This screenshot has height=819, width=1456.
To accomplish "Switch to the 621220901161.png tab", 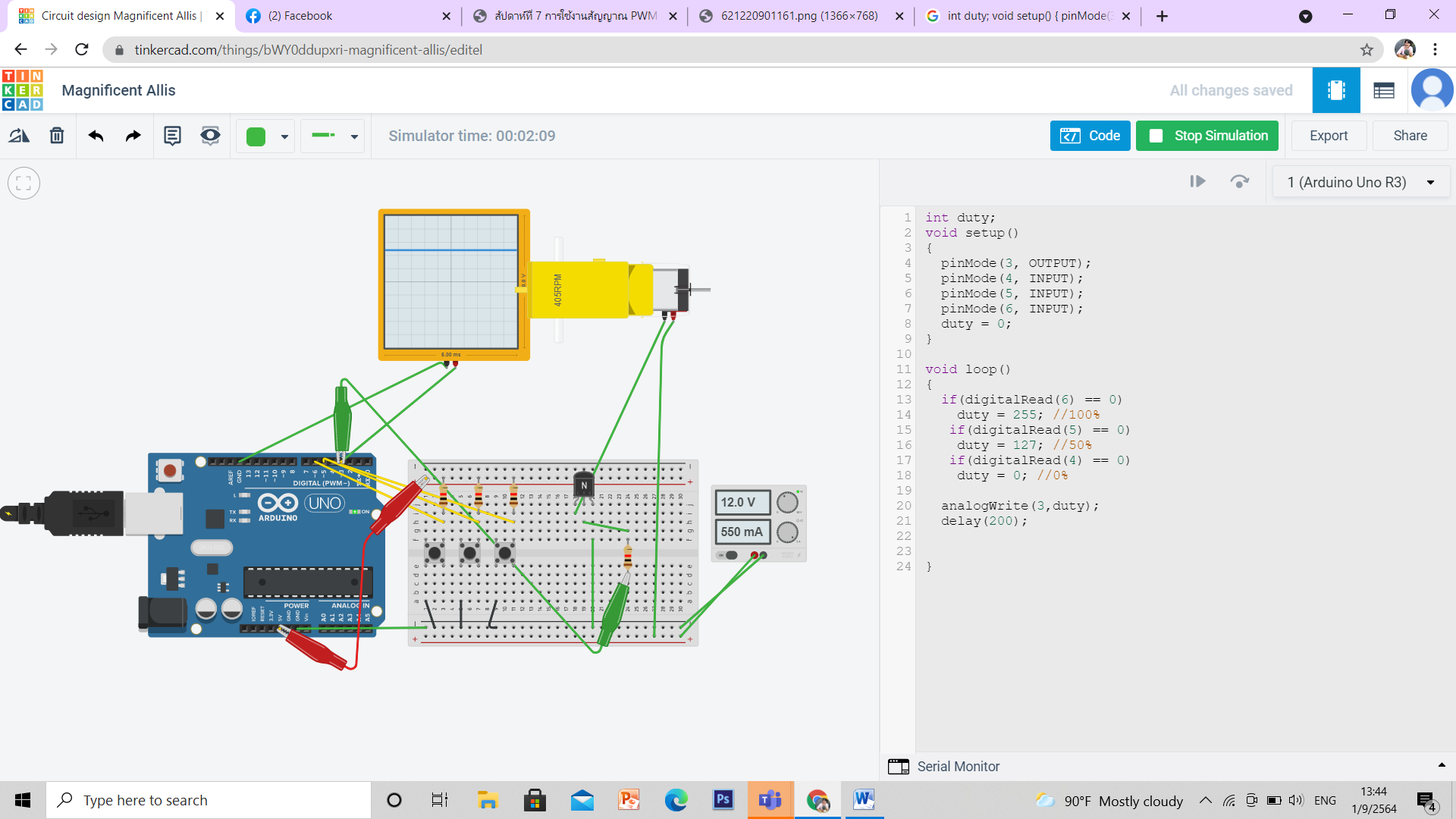I will [801, 16].
